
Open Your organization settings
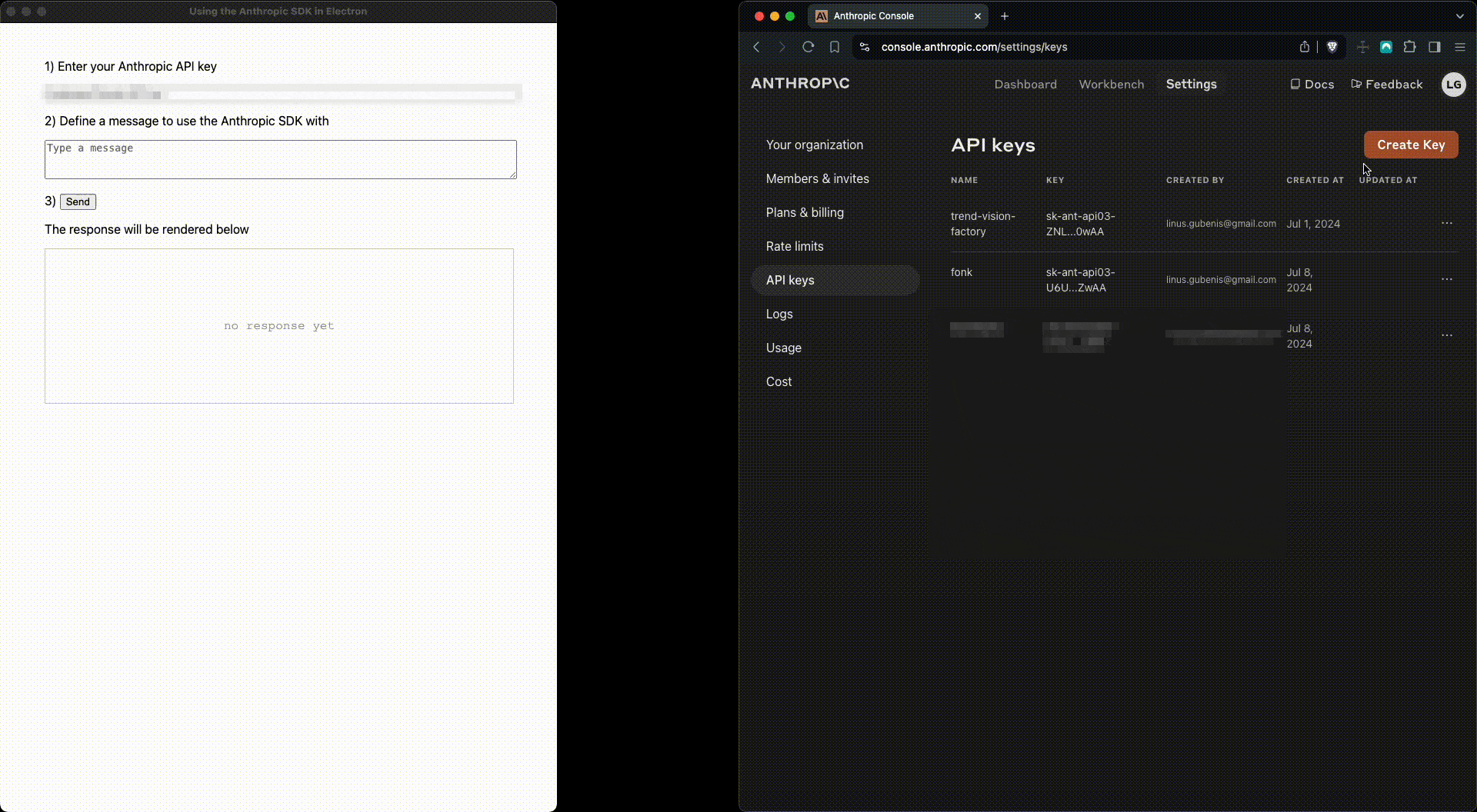(815, 145)
